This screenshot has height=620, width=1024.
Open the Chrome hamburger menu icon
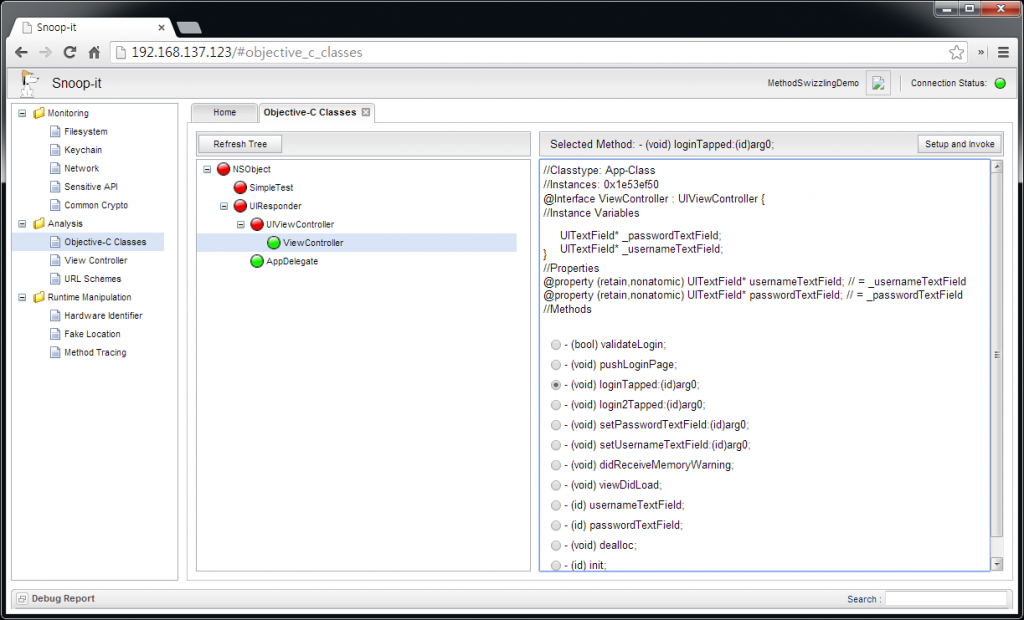(1003, 52)
